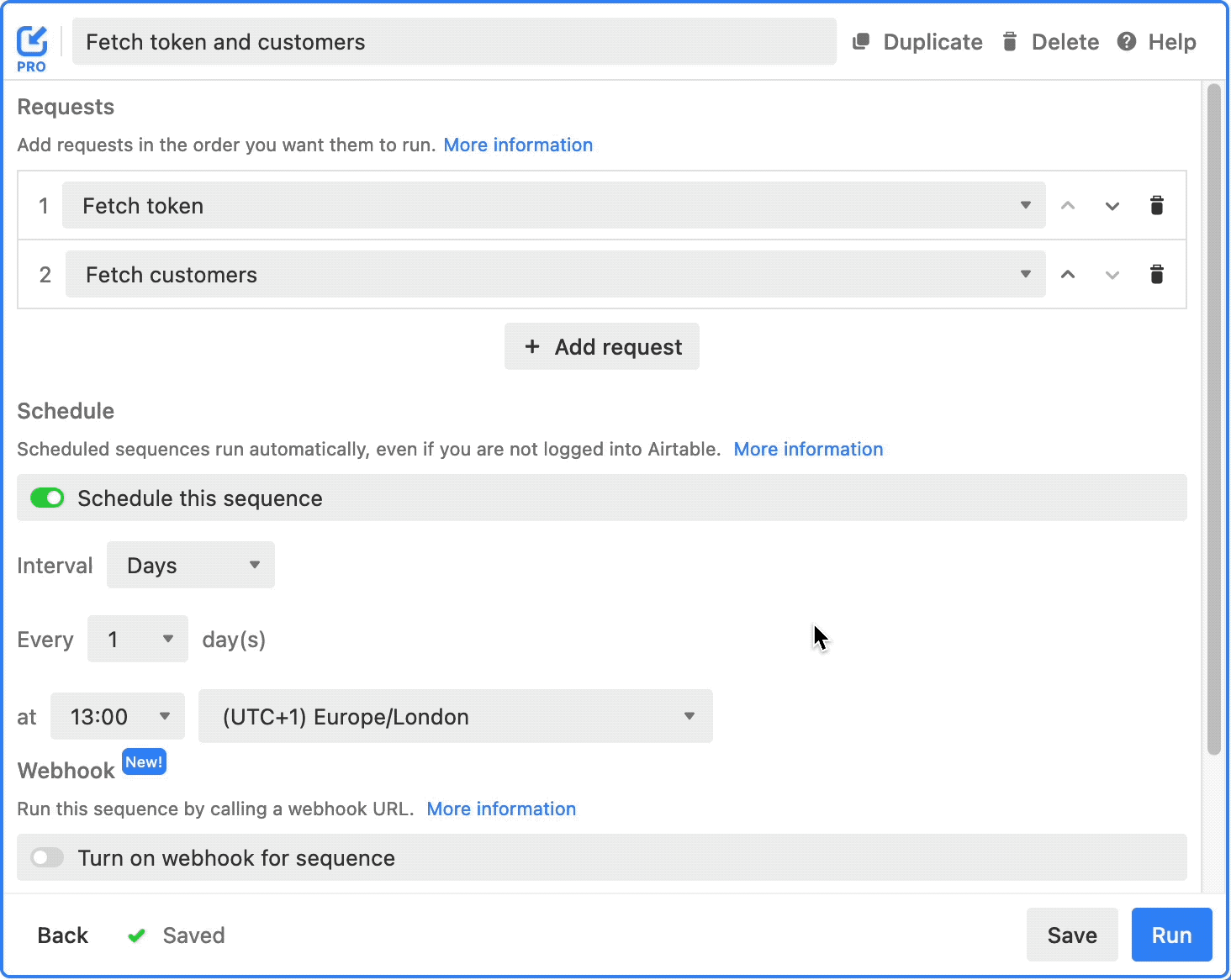The image size is (1231, 980).
Task: Turn on webhook for sequence toggle
Action: coord(47,858)
